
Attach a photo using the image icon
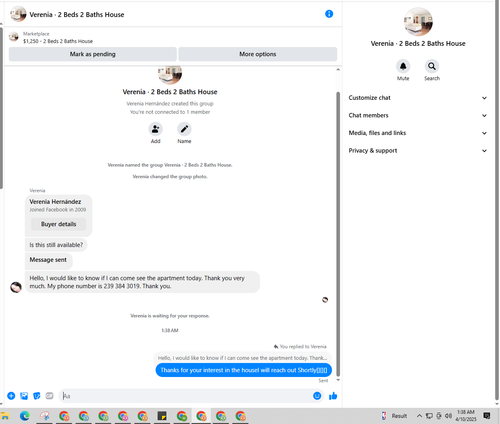[24, 396]
